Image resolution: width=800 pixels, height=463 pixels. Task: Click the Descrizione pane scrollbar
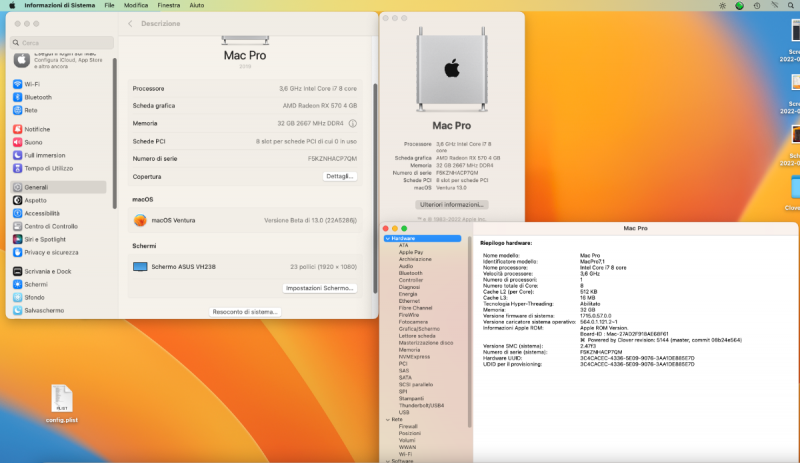point(376,188)
